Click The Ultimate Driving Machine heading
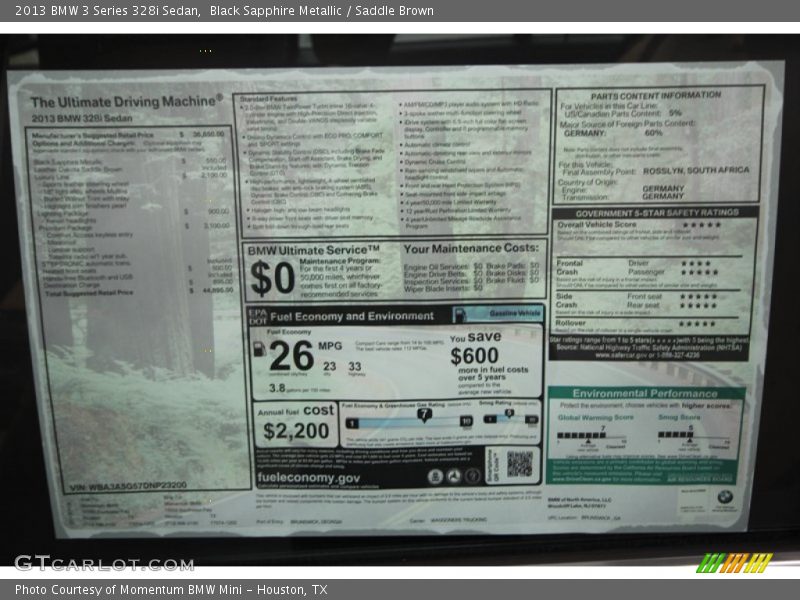 pyautogui.click(x=126, y=102)
